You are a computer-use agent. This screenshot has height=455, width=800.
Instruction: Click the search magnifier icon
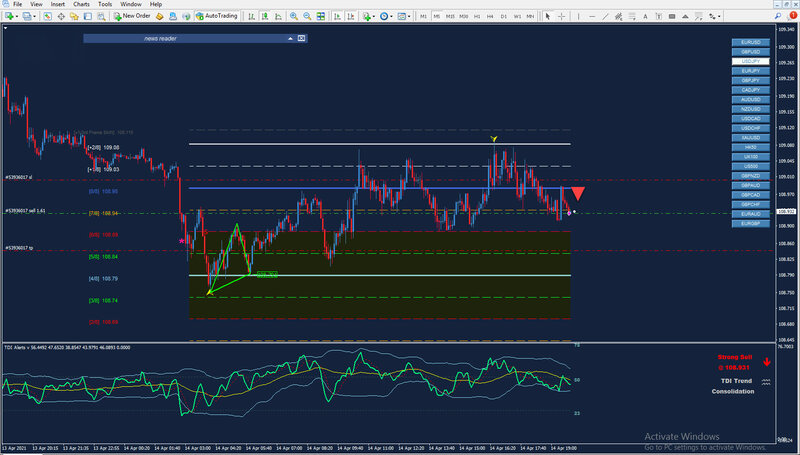pos(778,16)
